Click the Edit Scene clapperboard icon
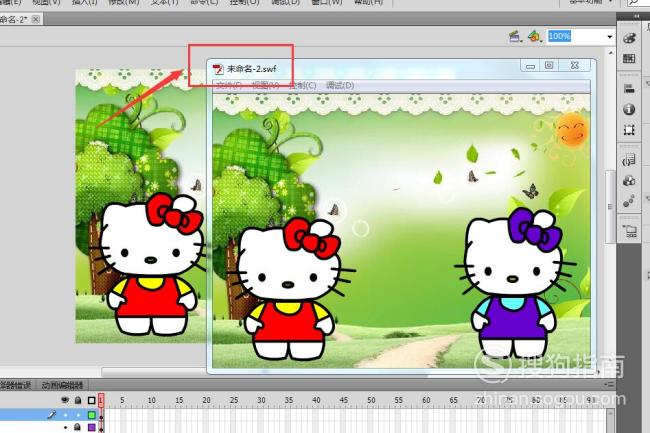This screenshot has width=650, height=433. 514,36
